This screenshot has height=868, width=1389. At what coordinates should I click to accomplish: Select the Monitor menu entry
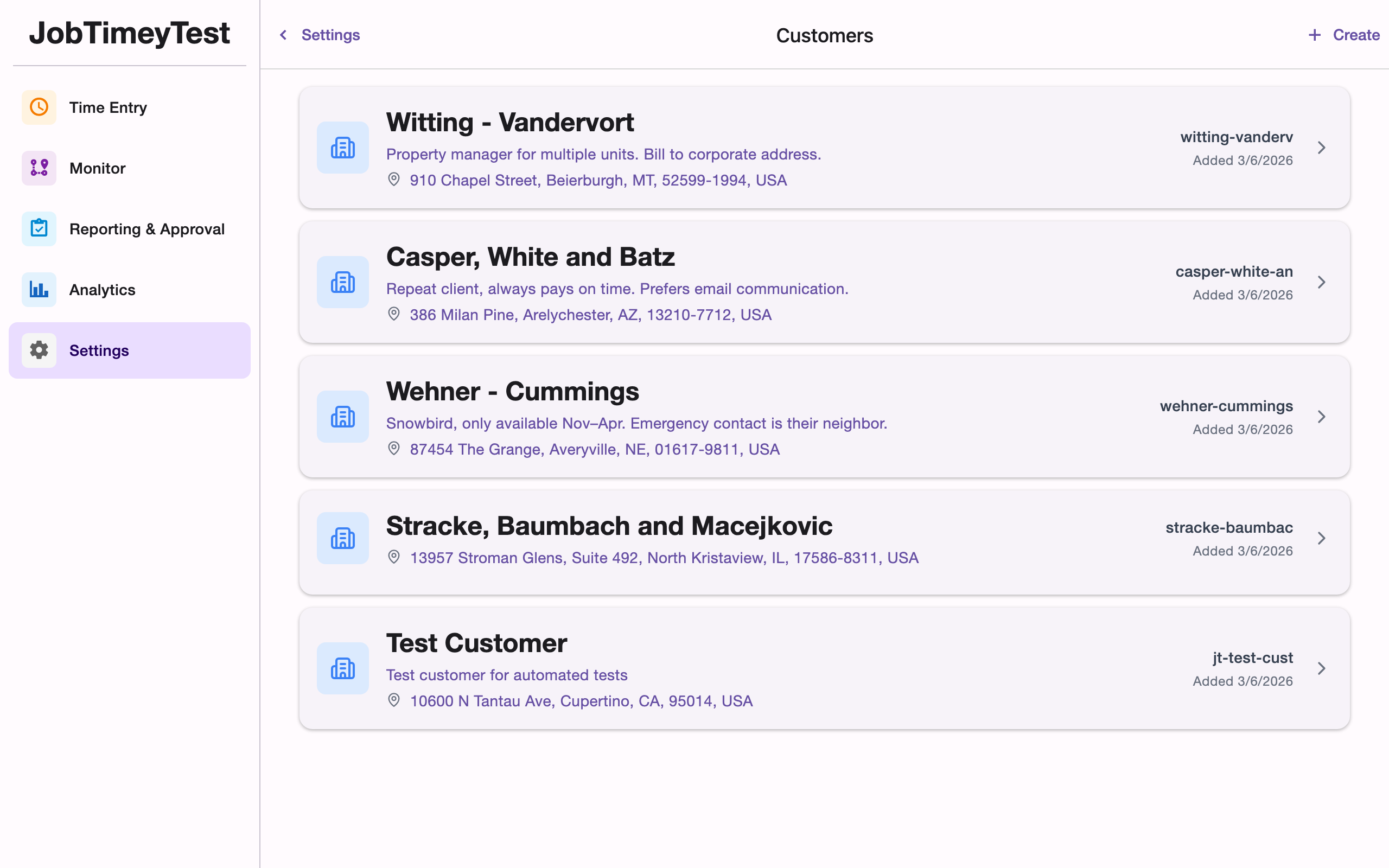tap(97, 168)
